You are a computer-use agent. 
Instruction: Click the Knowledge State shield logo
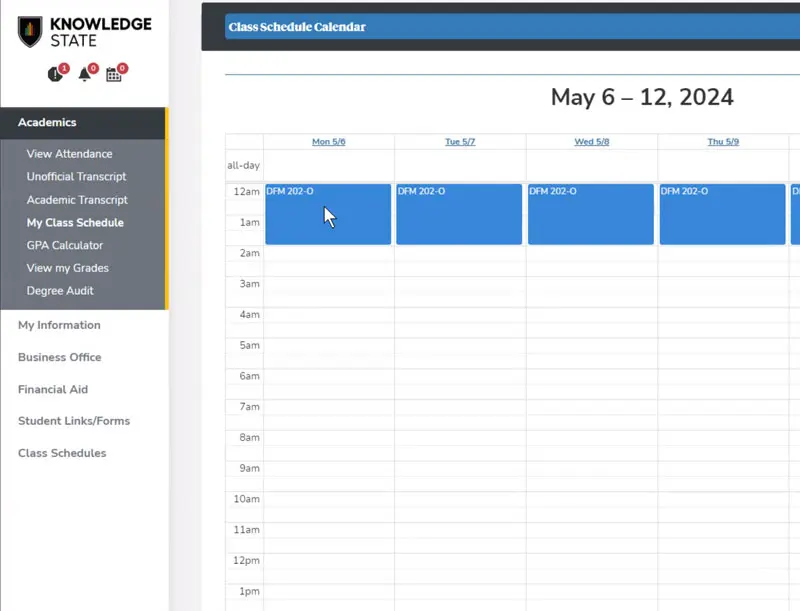tap(30, 31)
